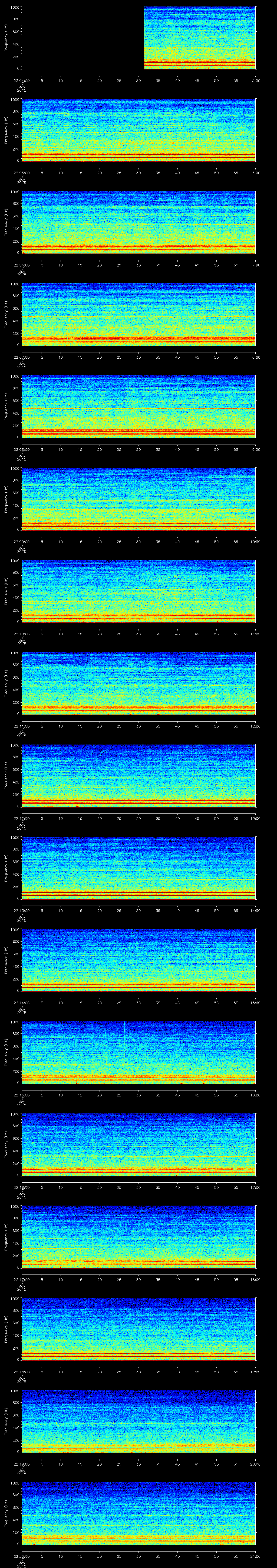The height and width of the screenshot is (1568, 277).
Task: Open the spectrogram panel beginning at 22:15:00
Action: coord(139,1052)
